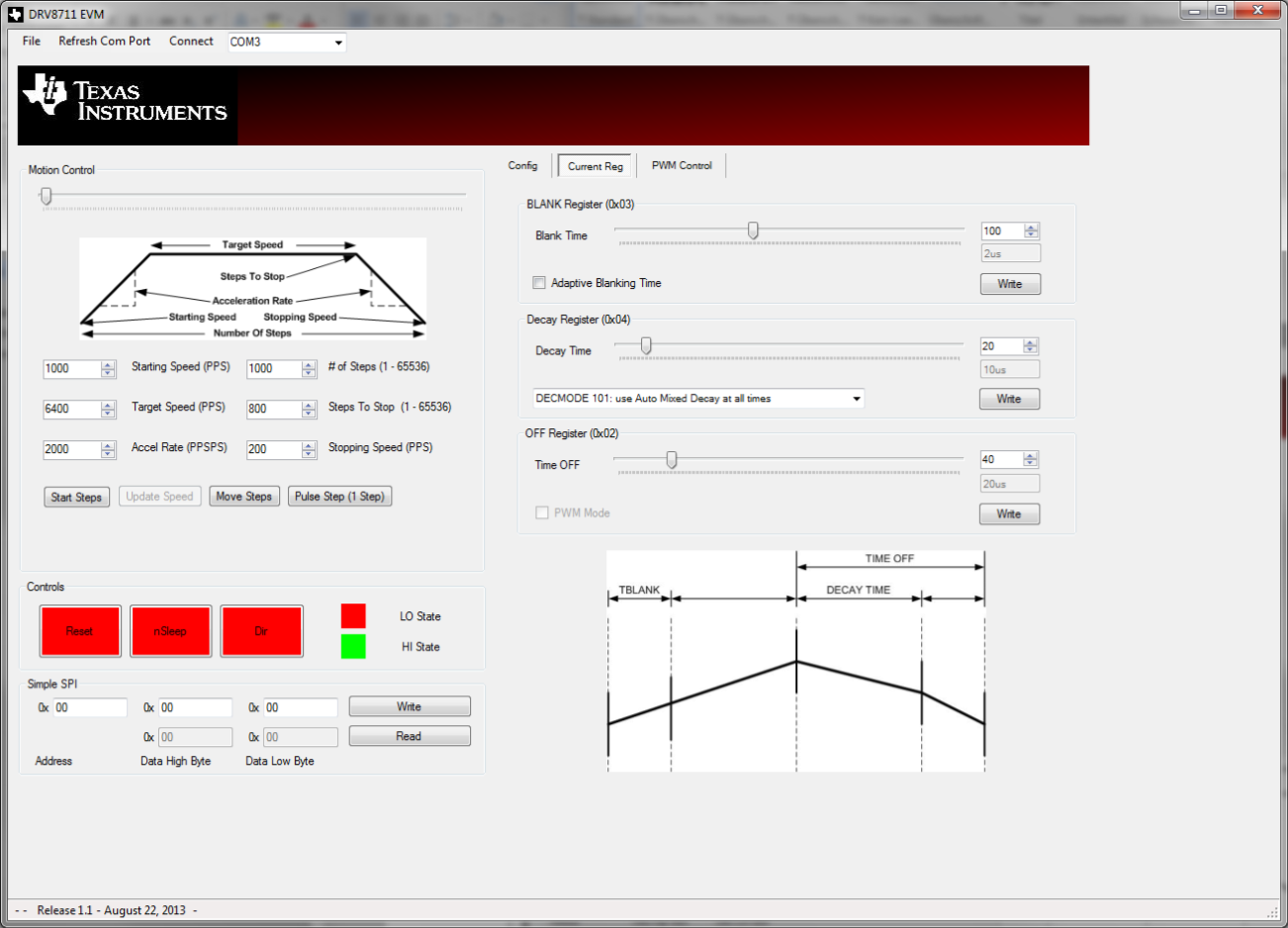Click the Decay Time '10us' readout
This screenshot has height=928, width=1288.
[x=1010, y=369]
